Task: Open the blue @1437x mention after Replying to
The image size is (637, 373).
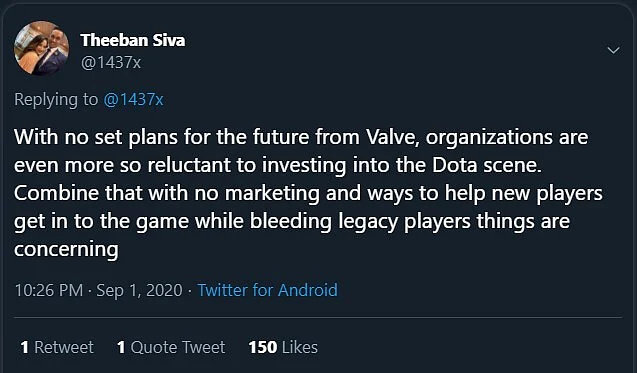Action: [x=133, y=100]
